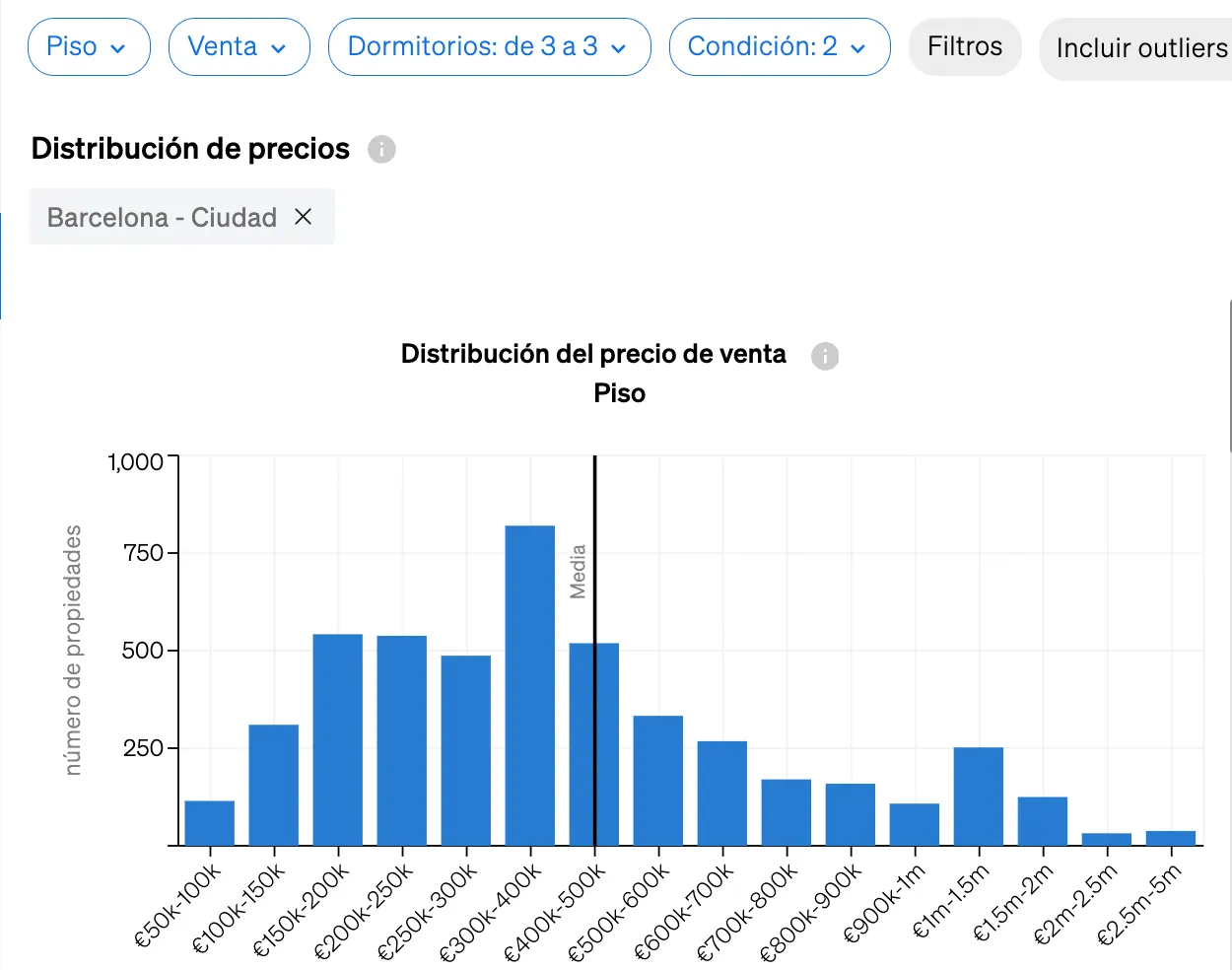This screenshot has width=1232, height=970.
Task: Click the 500 y-axis value
Action: click(143, 651)
